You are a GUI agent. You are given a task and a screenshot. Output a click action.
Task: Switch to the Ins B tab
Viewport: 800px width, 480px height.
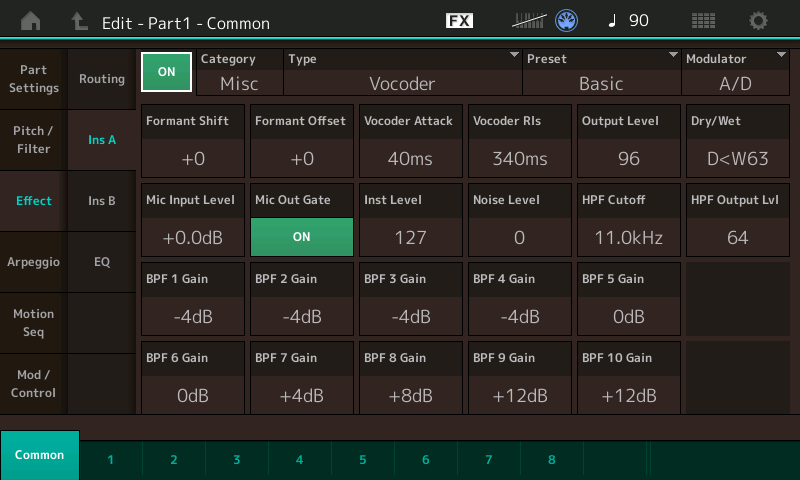click(x=102, y=201)
